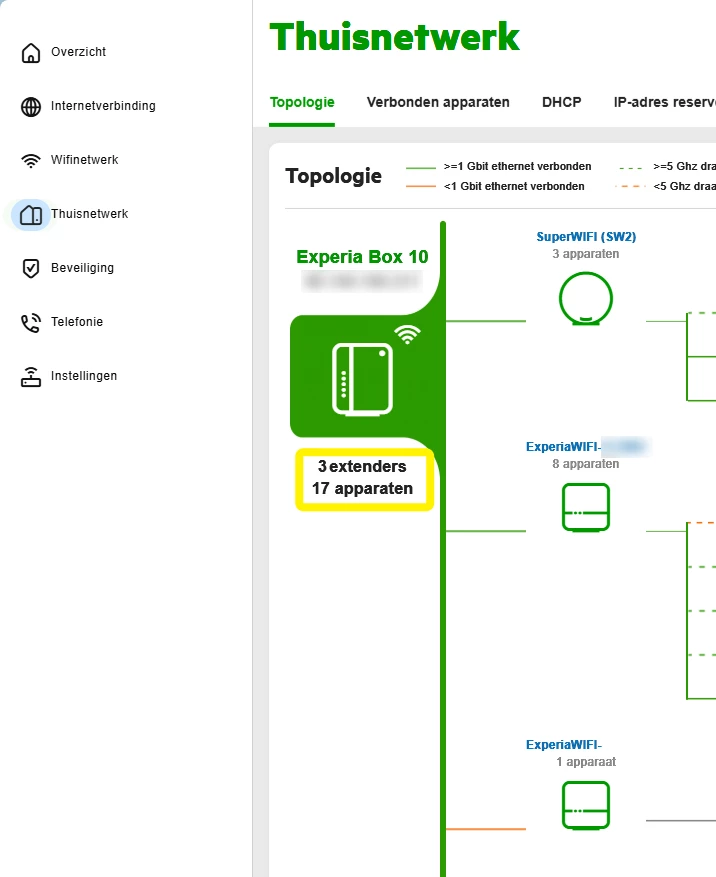
Task: Select the Topologie tab
Action: 302,102
